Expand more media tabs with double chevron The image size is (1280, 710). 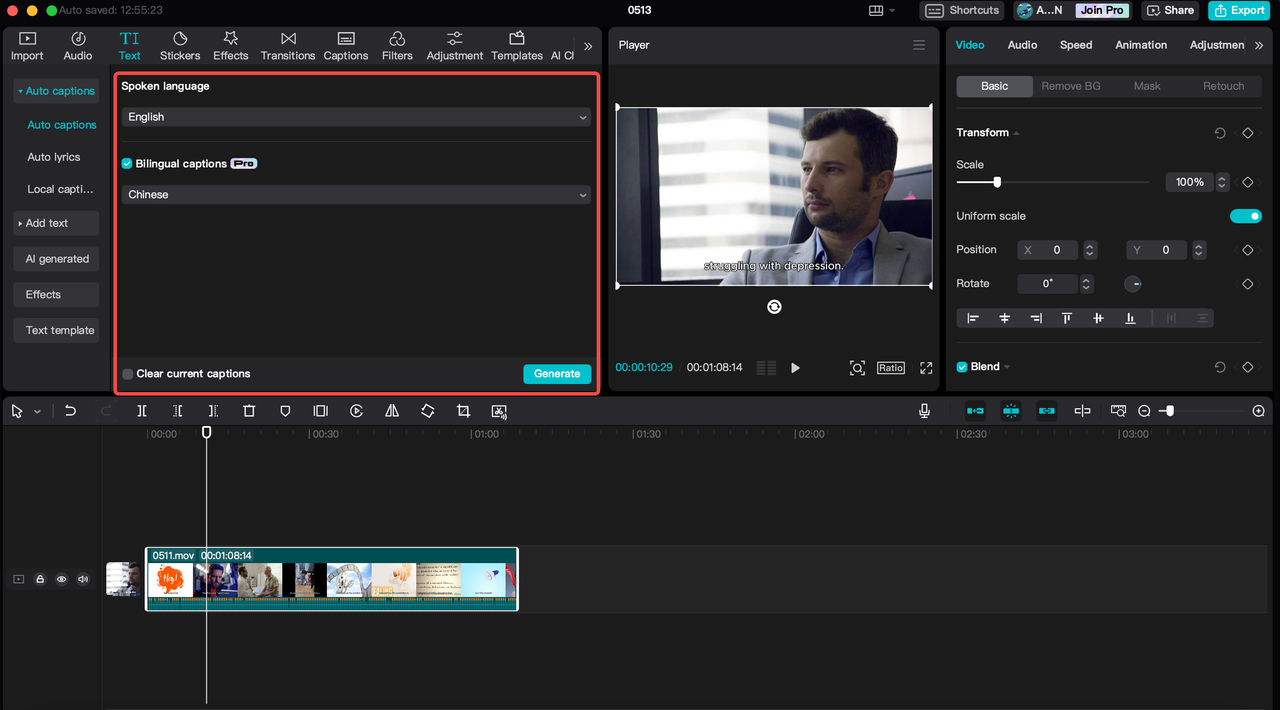(588, 46)
